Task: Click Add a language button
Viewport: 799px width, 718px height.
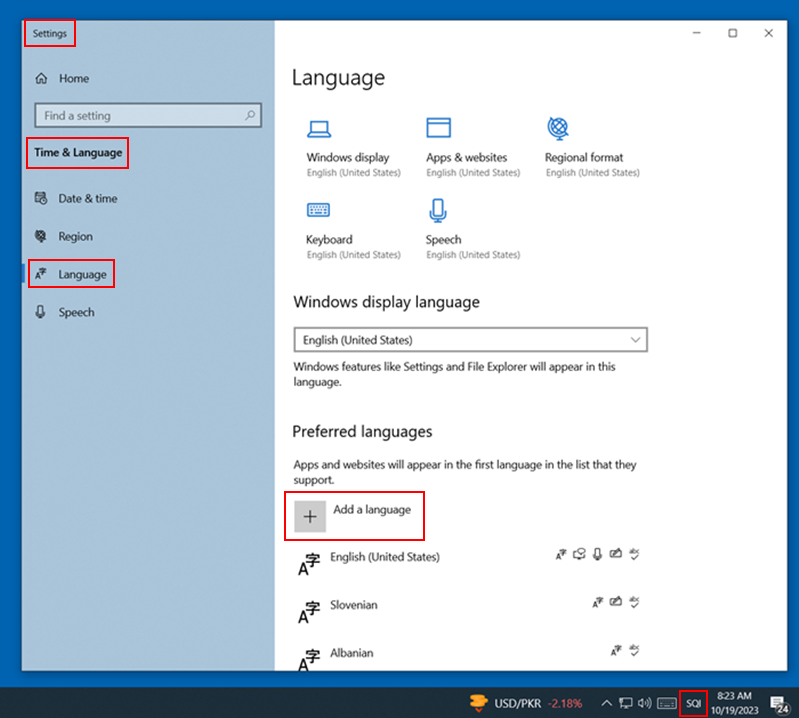Action: 354,516
